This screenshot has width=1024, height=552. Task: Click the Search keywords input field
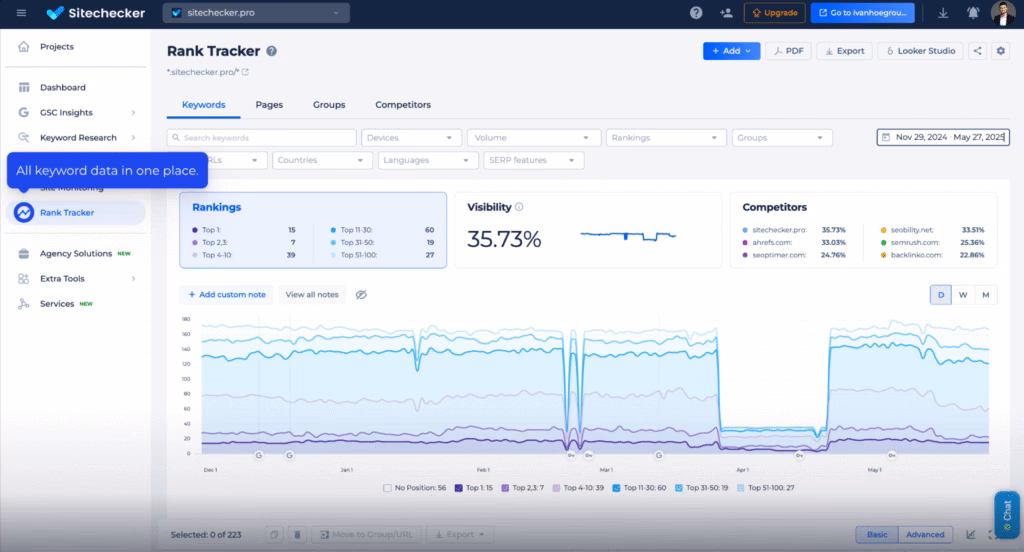tap(262, 138)
